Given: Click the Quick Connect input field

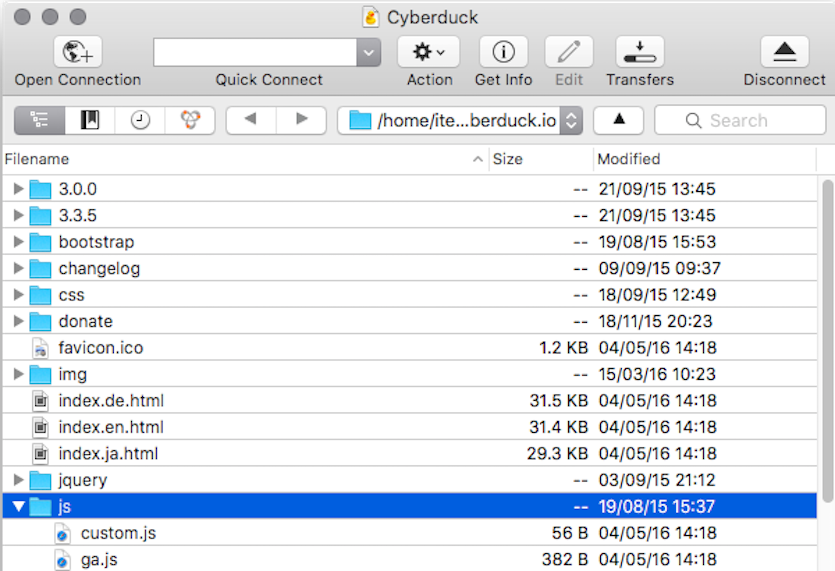Looking at the screenshot, I should click(x=255, y=52).
